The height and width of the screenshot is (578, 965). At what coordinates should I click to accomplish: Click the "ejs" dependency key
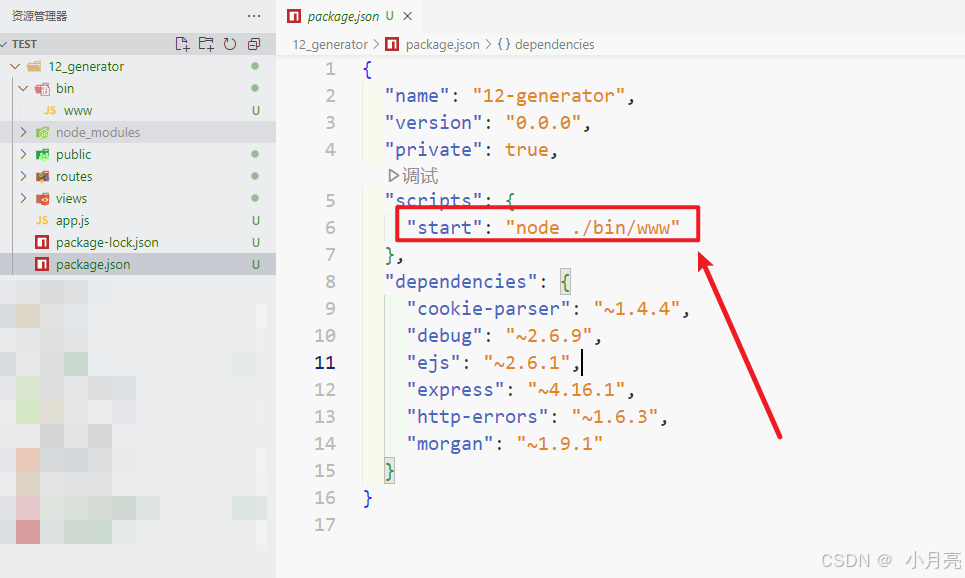[x=434, y=363]
